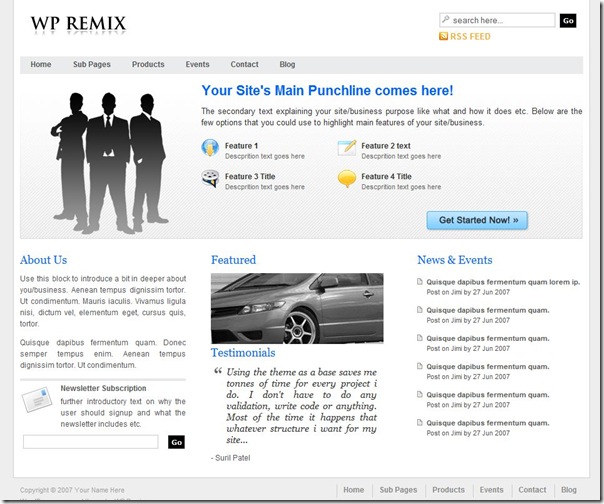Click the main punchline headline

[327, 91]
